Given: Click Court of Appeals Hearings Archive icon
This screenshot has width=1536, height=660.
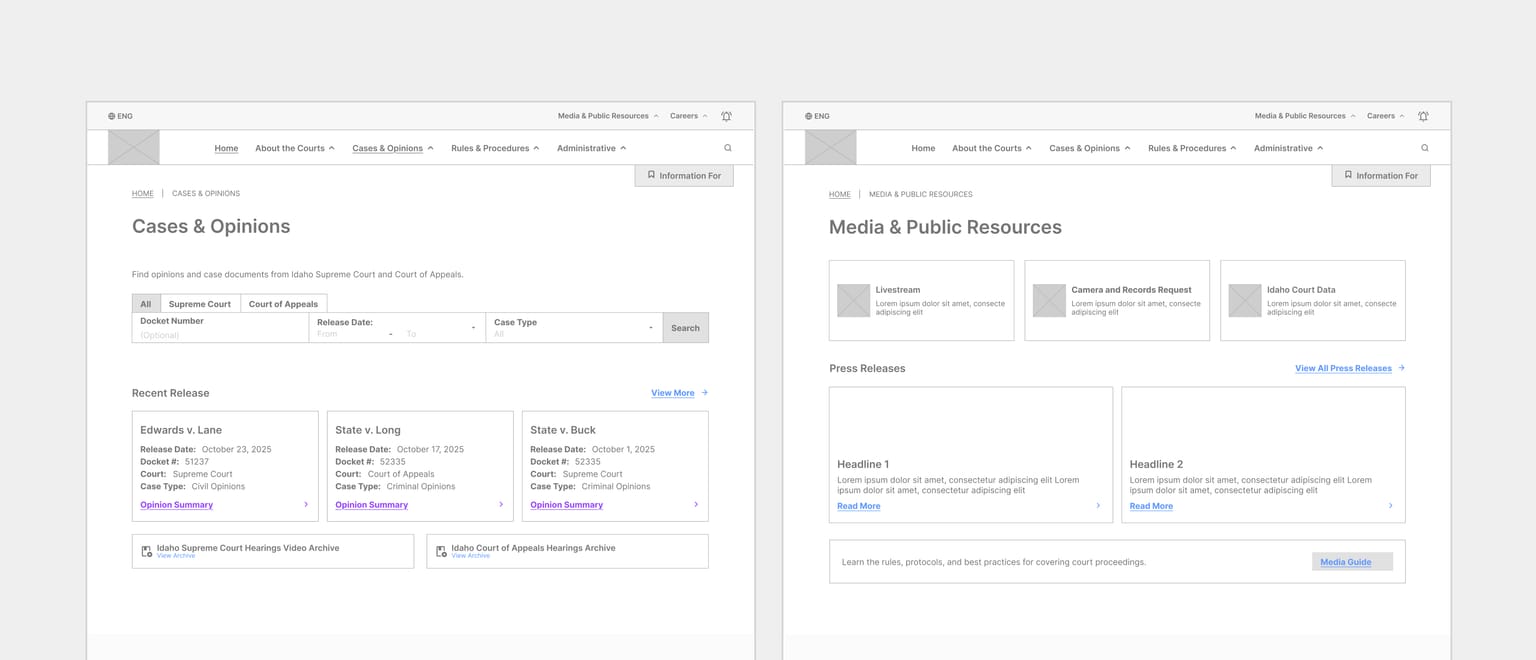Looking at the screenshot, I should pos(441,551).
